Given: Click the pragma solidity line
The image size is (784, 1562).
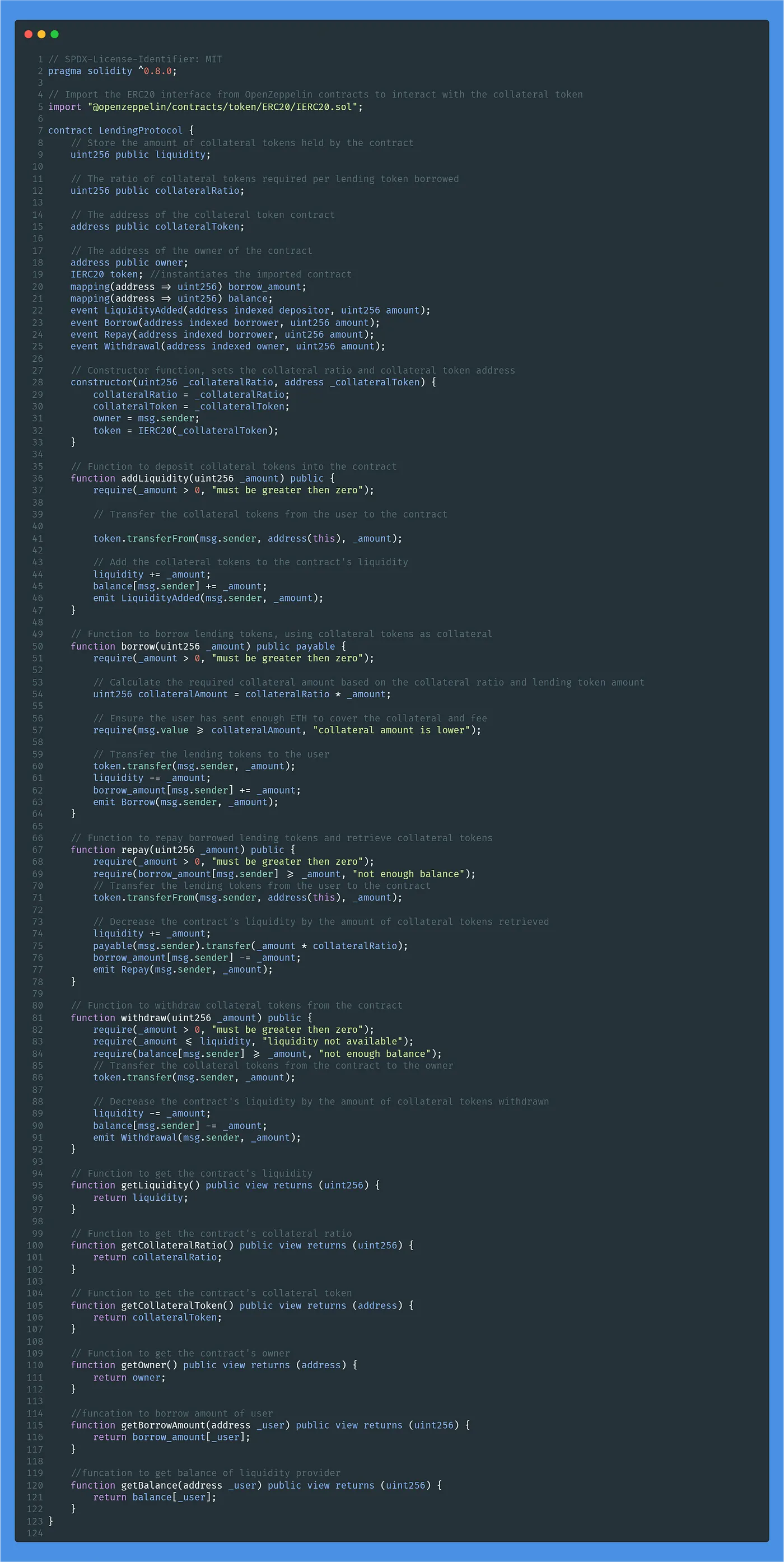Looking at the screenshot, I should 112,71.
